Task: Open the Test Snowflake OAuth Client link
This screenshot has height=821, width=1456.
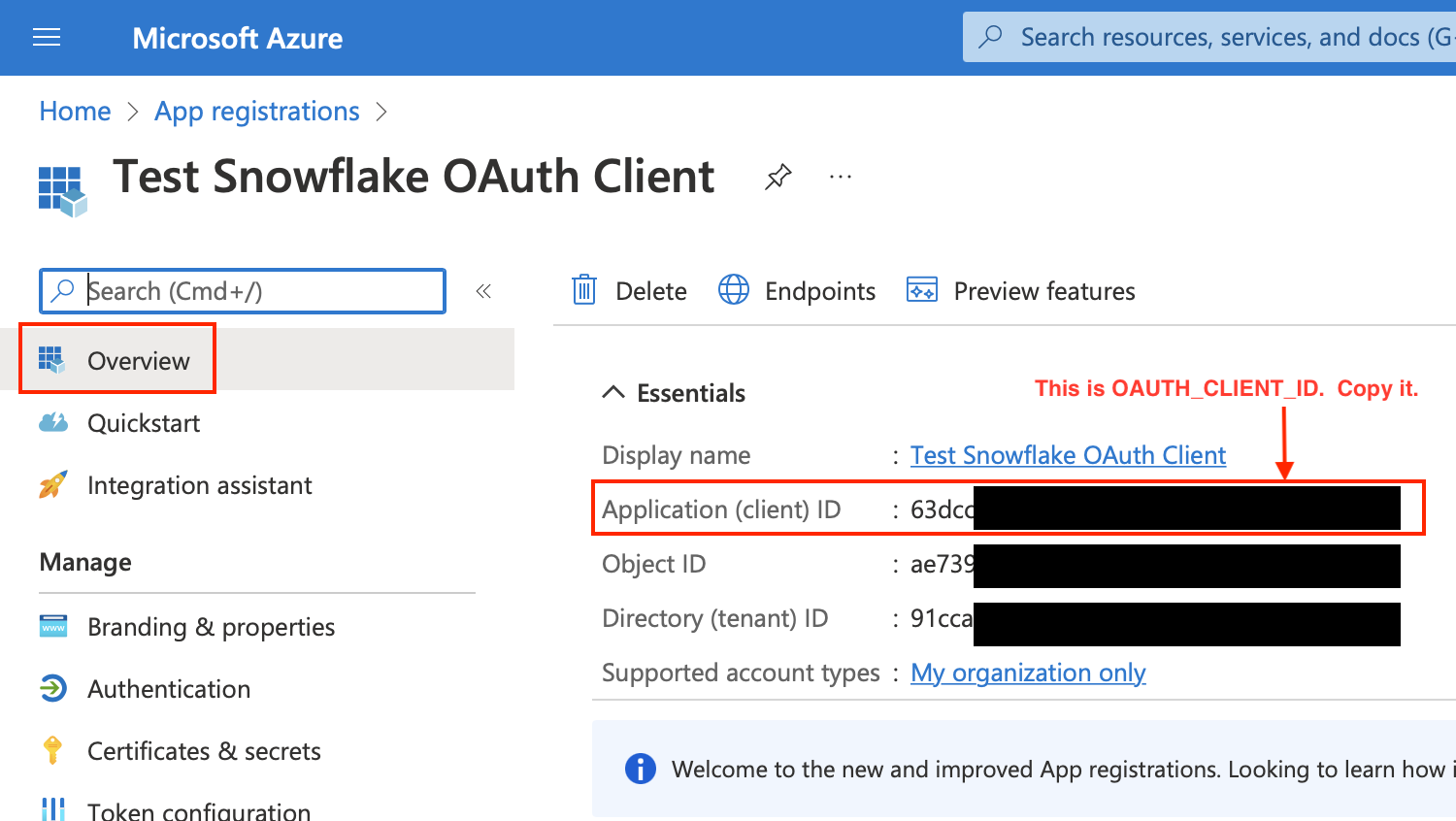Action: (1067, 454)
